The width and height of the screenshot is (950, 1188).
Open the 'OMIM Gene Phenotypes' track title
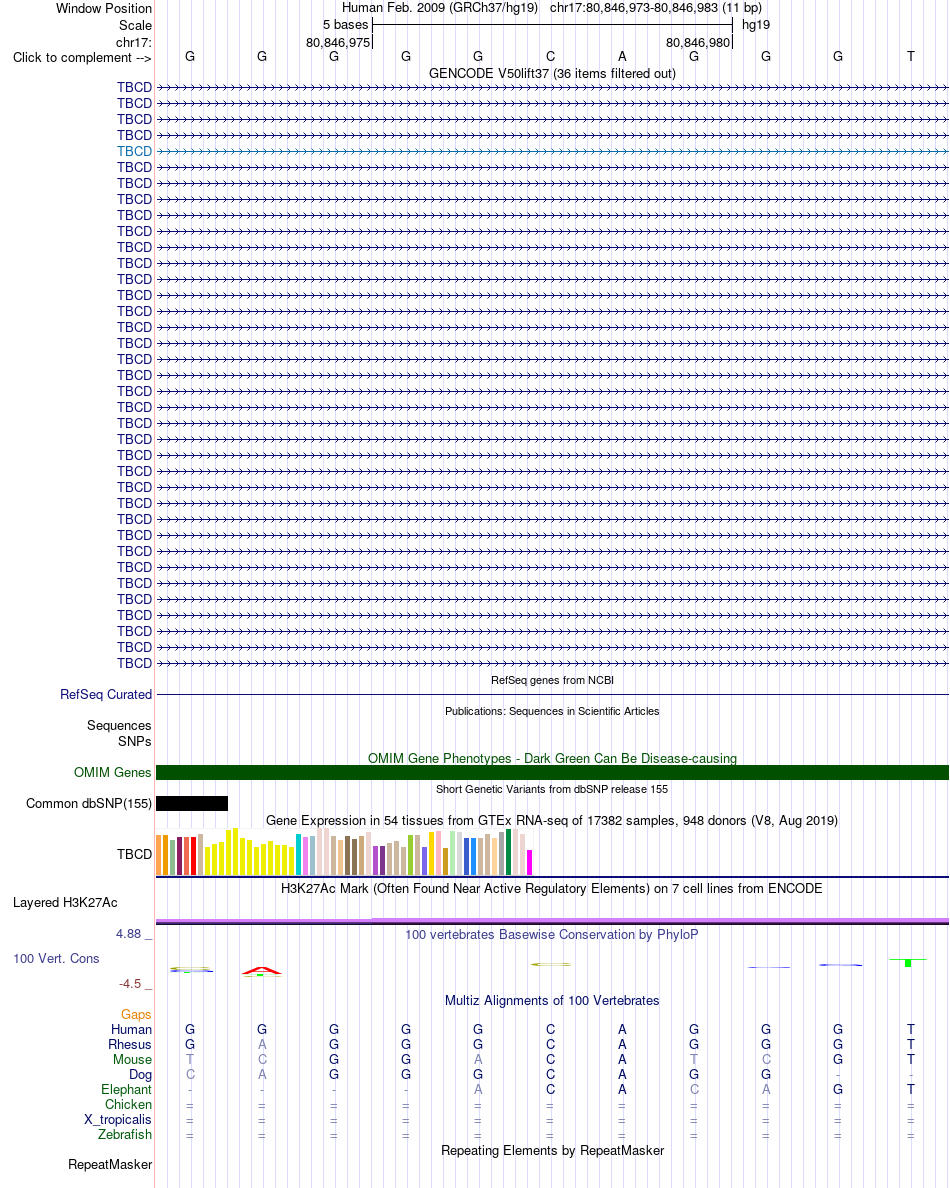pyautogui.click(x=552, y=758)
